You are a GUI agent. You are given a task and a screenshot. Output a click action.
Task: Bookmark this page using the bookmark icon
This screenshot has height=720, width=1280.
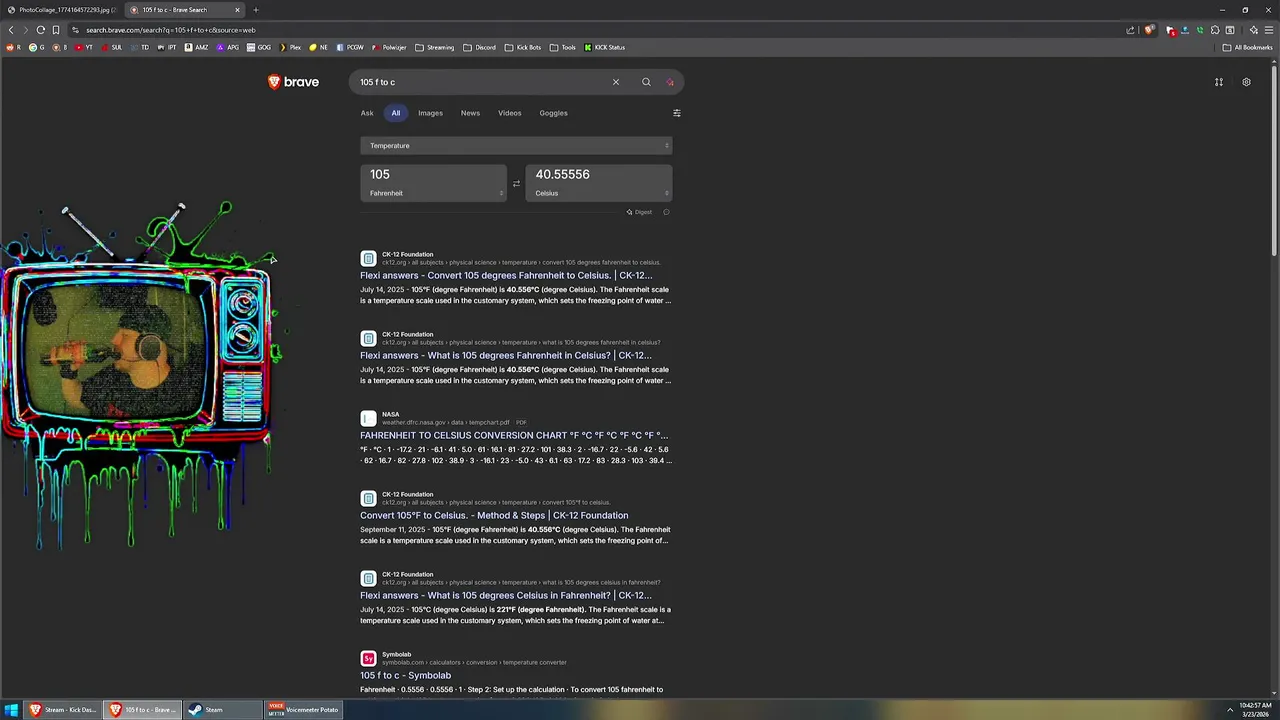tap(56, 30)
